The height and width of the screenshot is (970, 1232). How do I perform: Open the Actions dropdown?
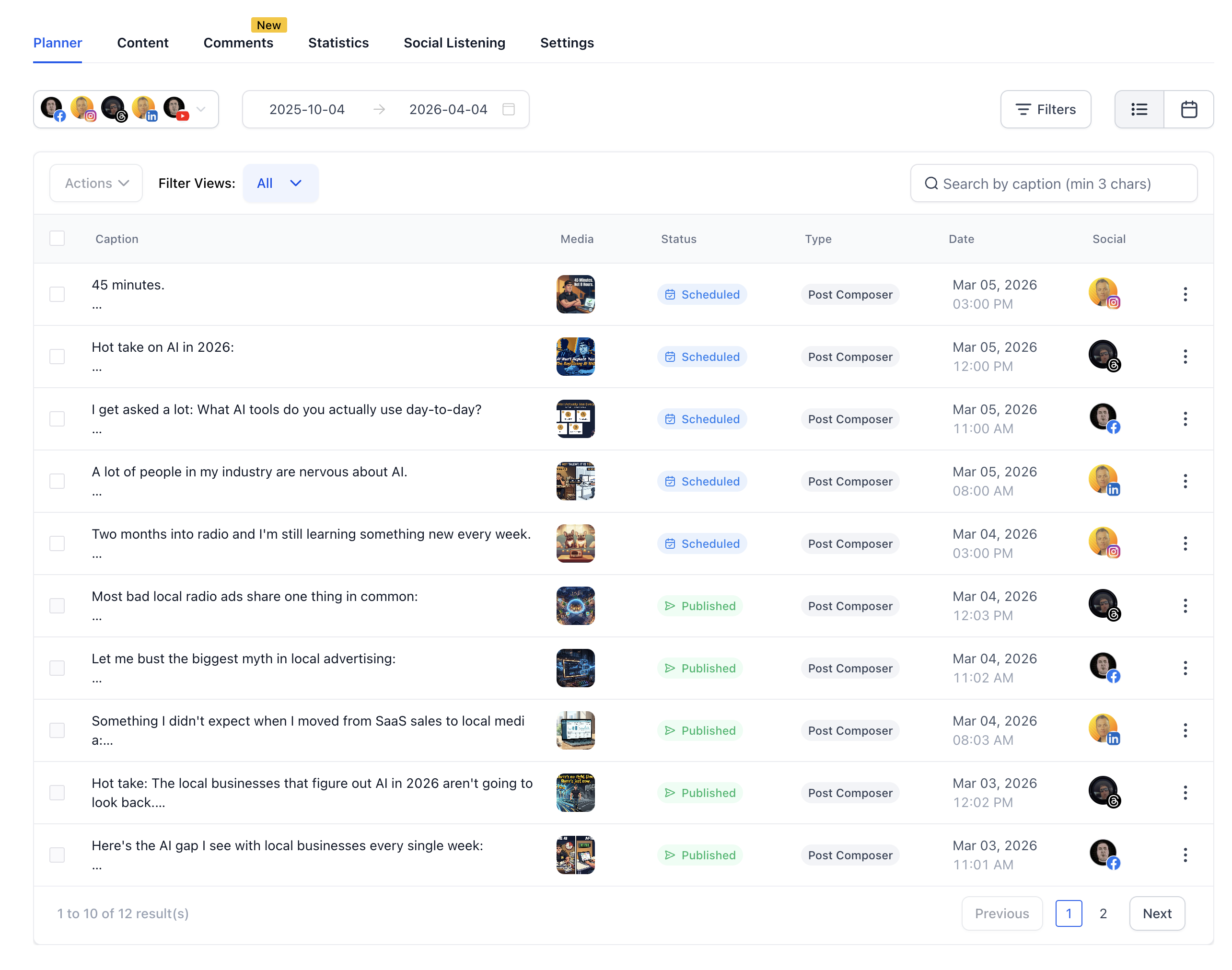pos(96,183)
